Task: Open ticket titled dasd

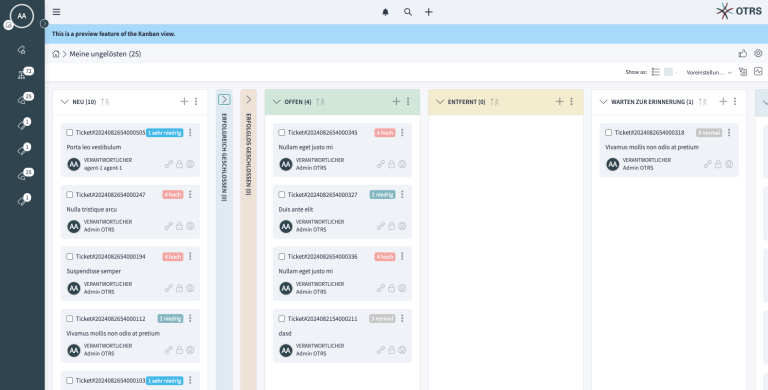Action: (285, 333)
